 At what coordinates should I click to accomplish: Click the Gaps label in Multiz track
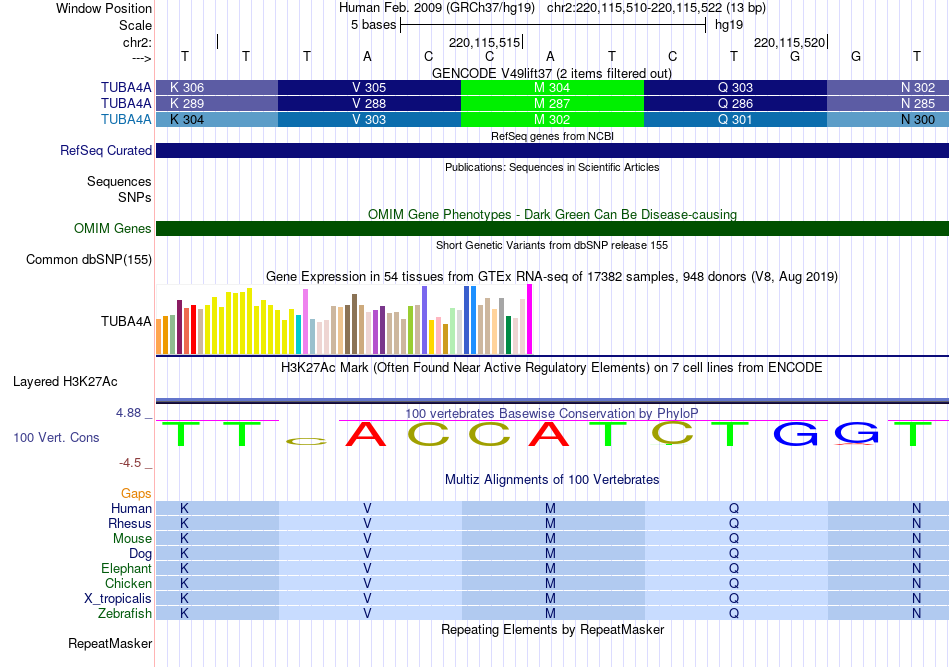click(x=136, y=494)
